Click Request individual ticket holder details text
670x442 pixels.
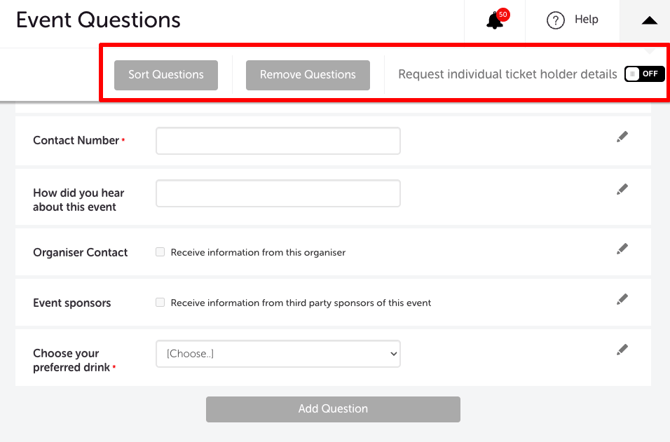(x=508, y=74)
